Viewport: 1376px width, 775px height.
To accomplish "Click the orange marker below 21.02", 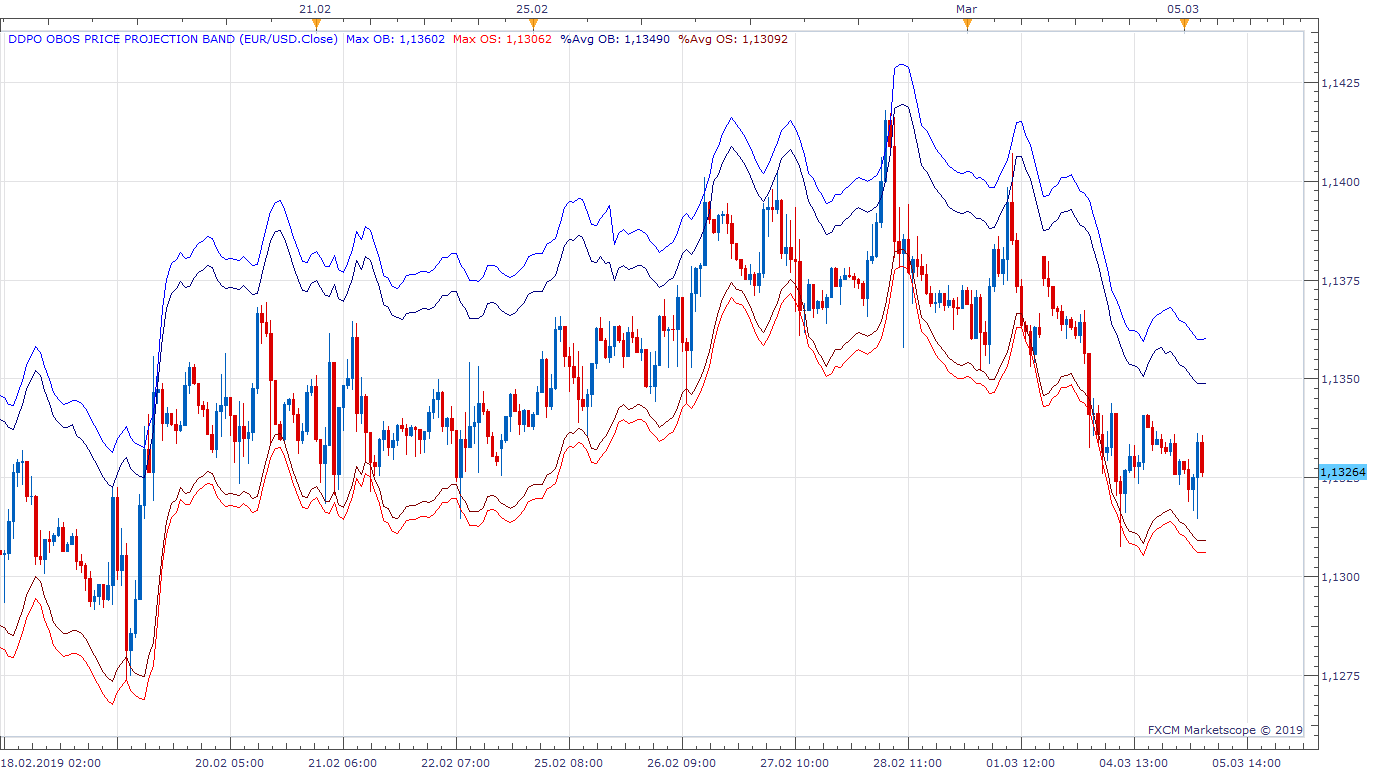I will 316,24.
